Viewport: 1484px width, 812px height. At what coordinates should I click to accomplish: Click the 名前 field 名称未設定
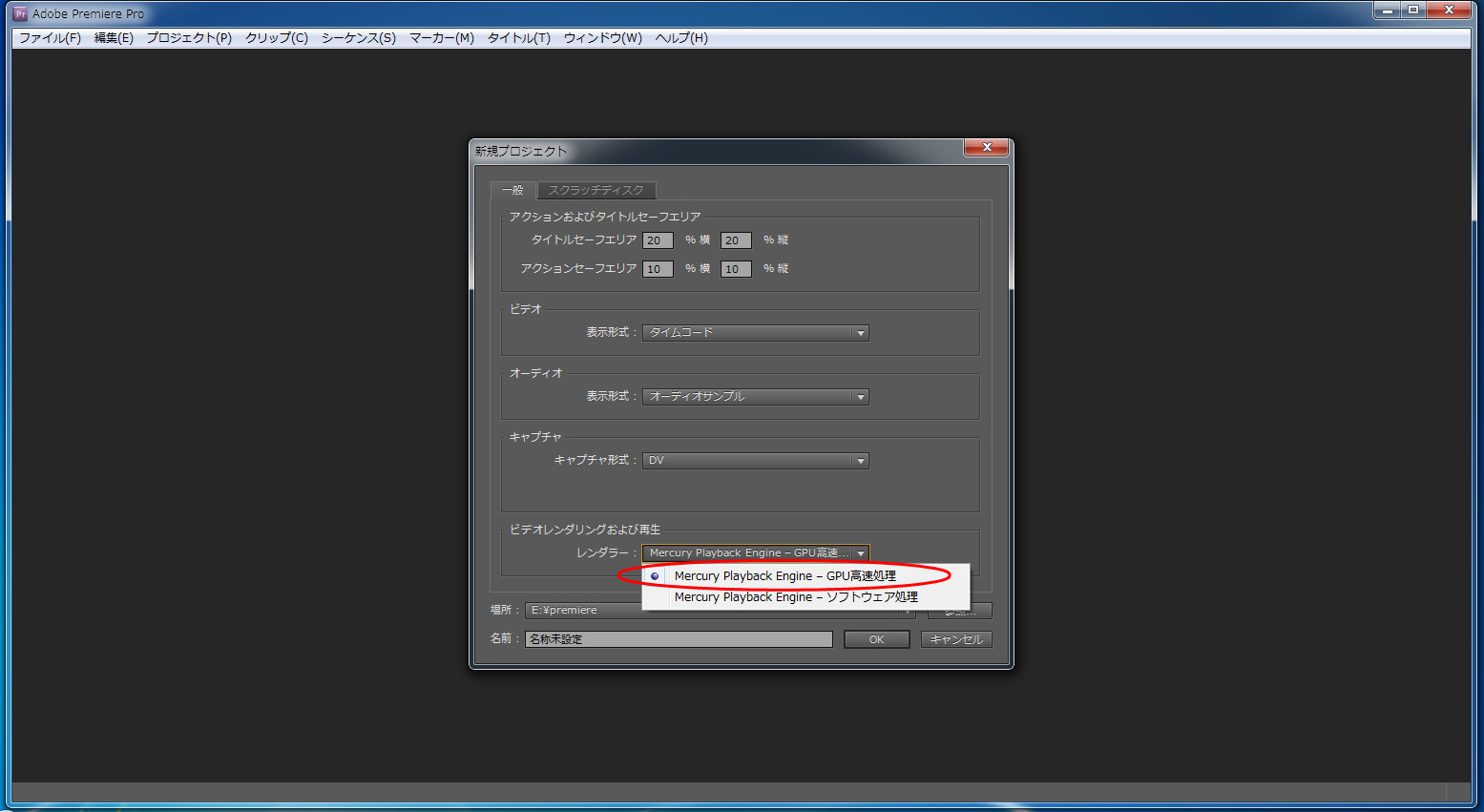[679, 639]
